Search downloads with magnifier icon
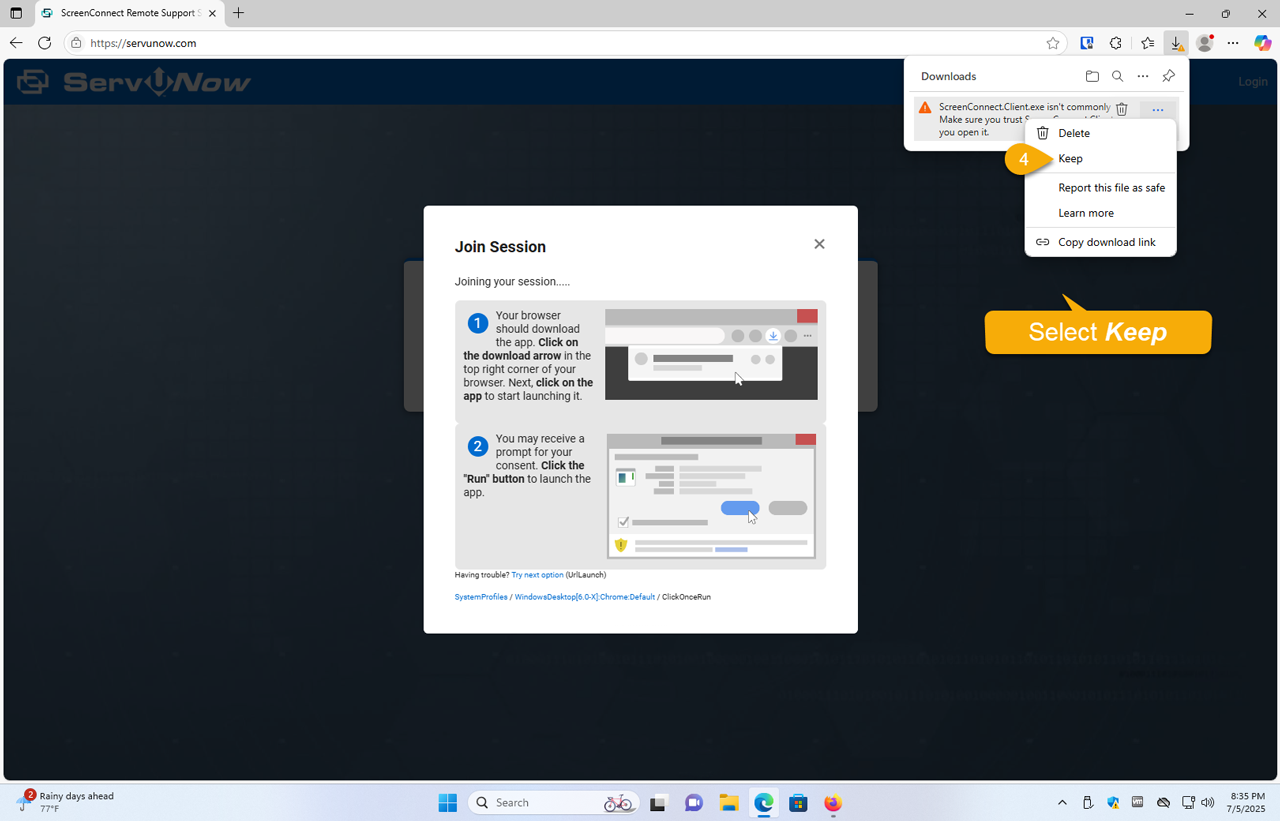 (x=1118, y=76)
